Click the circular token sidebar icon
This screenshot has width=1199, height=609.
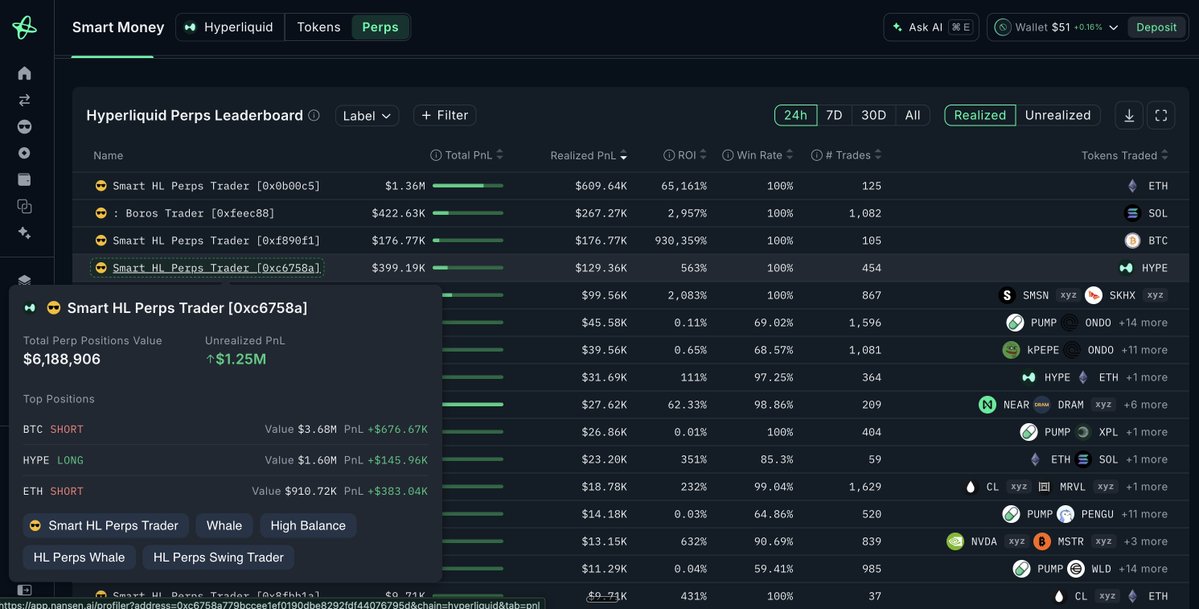[24, 153]
